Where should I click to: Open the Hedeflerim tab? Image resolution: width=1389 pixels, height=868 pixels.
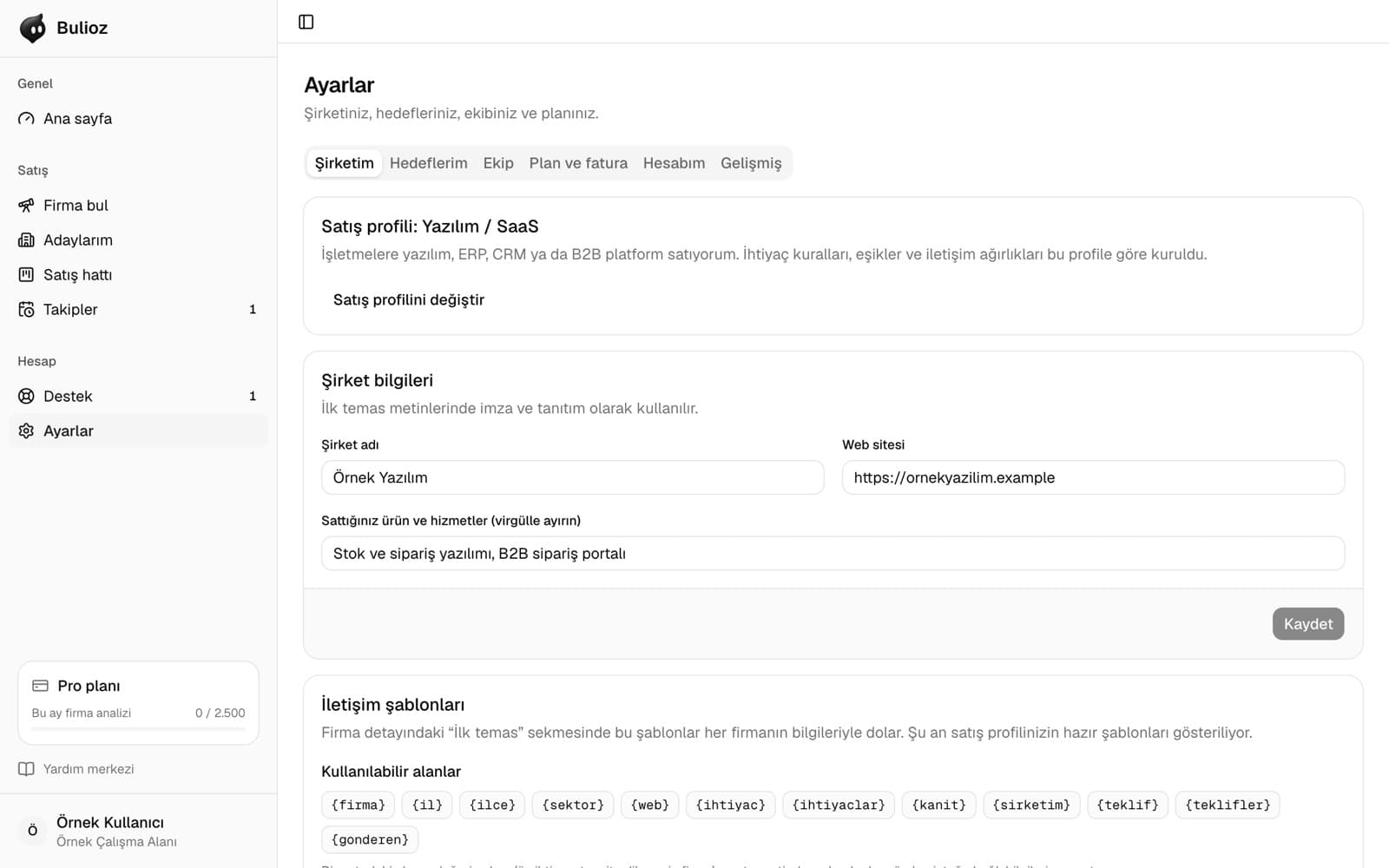pos(428,163)
